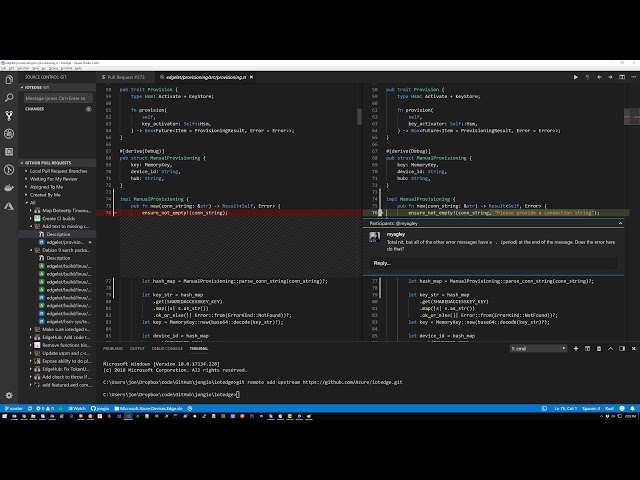Open the Extensions view in activity bar
640x480 pixels.
[x=9, y=151]
